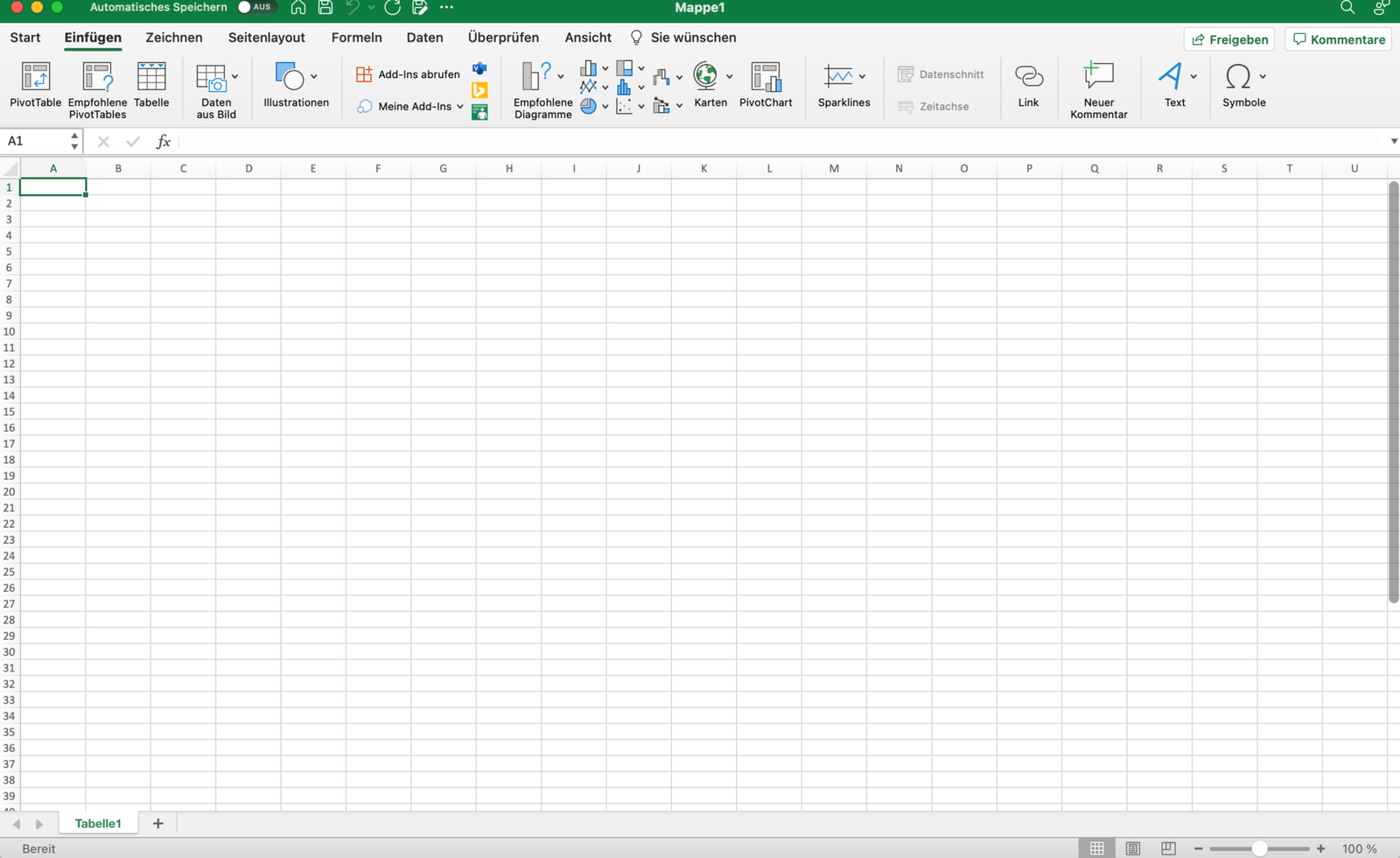Click the Freigeben button

click(x=1228, y=39)
